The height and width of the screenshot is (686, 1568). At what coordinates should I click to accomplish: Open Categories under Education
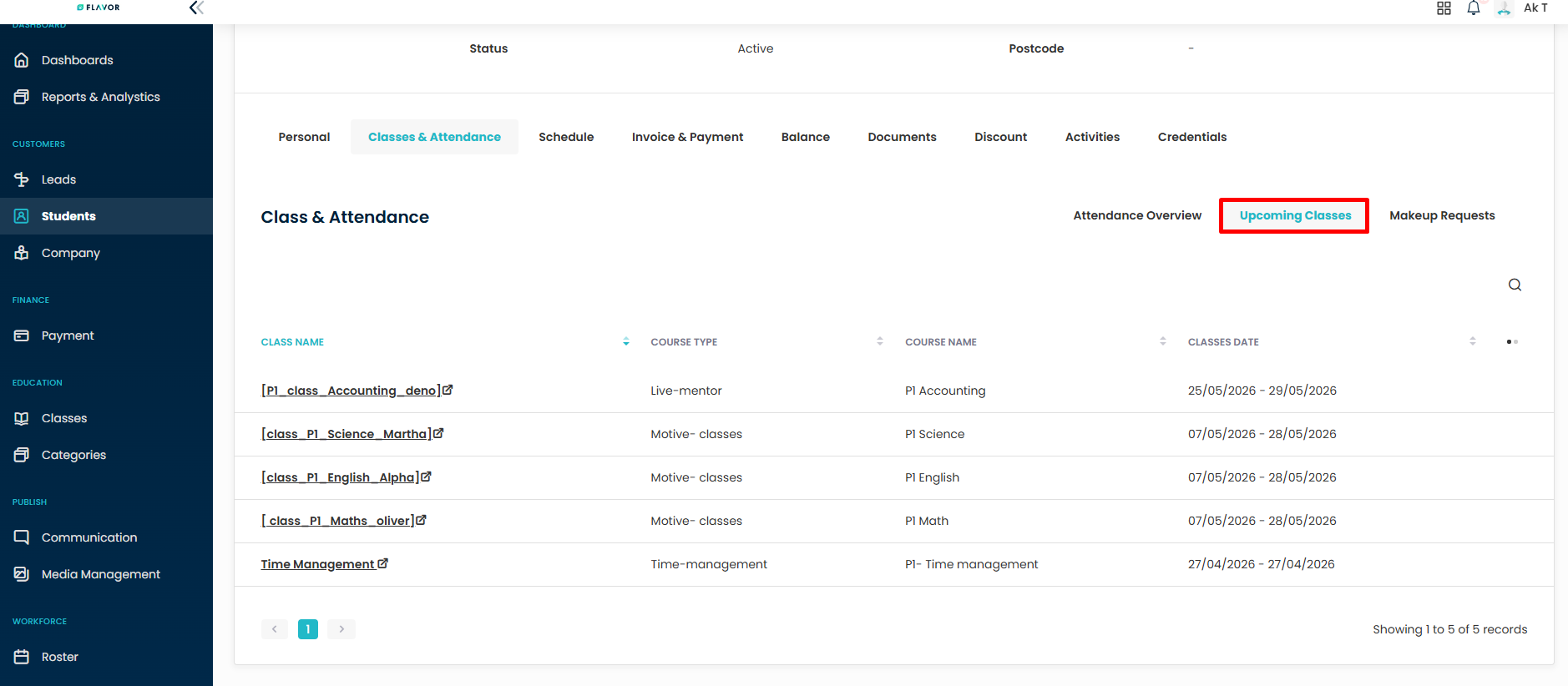point(73,455)
